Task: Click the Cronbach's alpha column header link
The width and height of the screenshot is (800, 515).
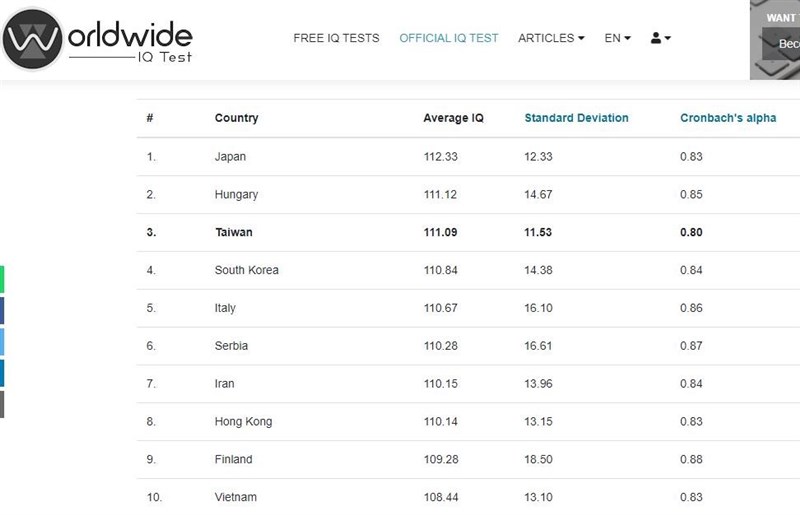Action: tap(727, 118)
